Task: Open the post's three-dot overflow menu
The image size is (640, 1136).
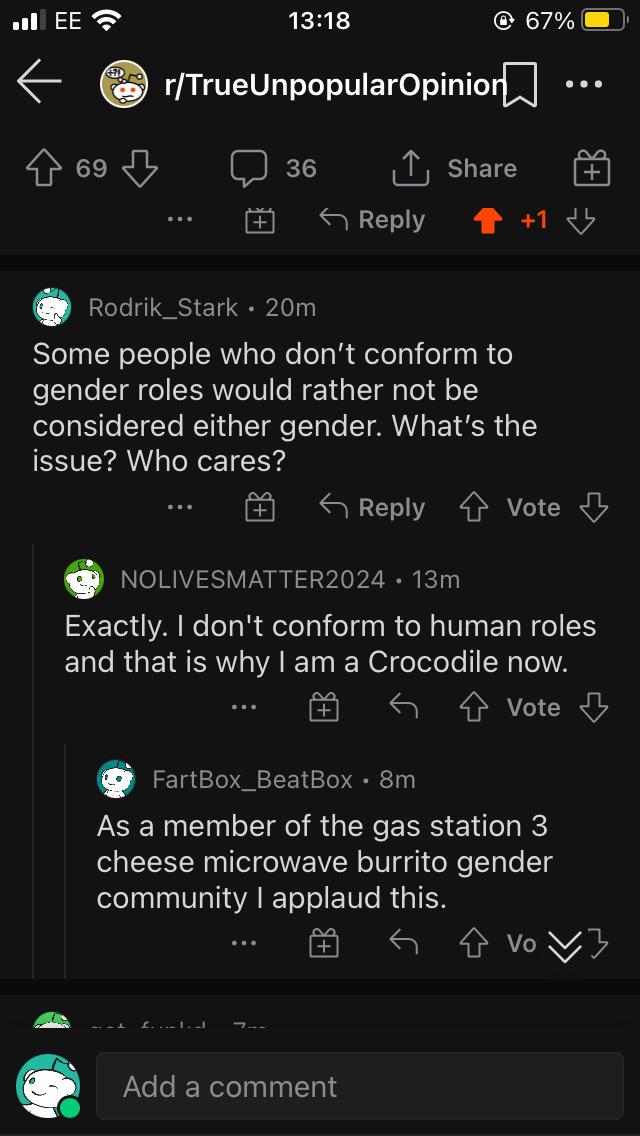Action: coord(584,85)
